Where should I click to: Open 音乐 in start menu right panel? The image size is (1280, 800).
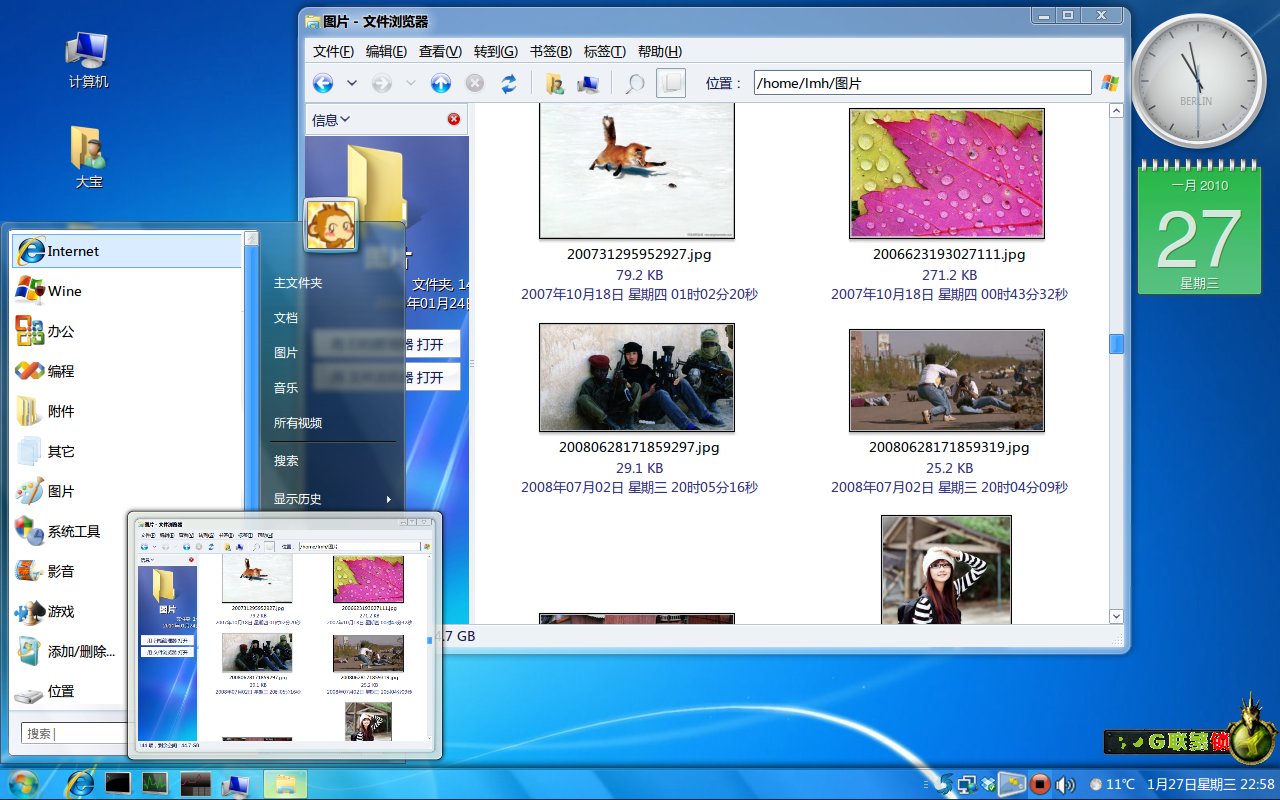point(286,388)
